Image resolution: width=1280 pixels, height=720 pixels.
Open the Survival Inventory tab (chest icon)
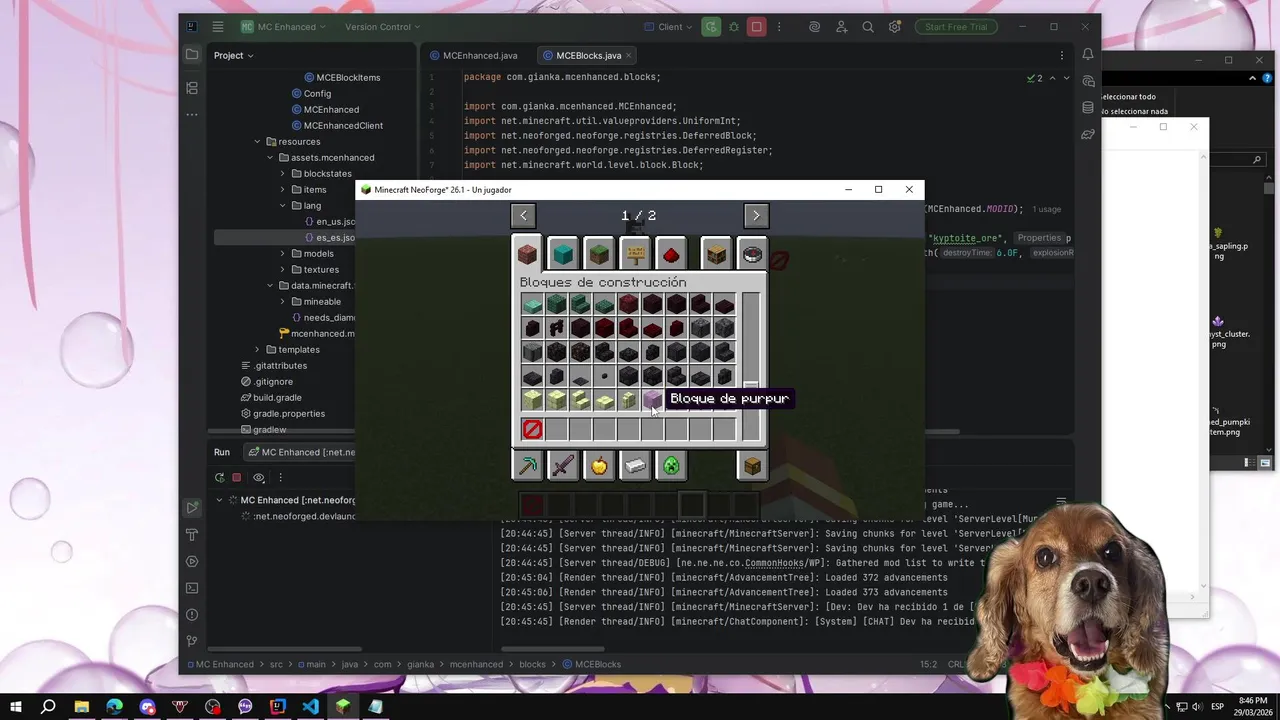click(752, 465)
